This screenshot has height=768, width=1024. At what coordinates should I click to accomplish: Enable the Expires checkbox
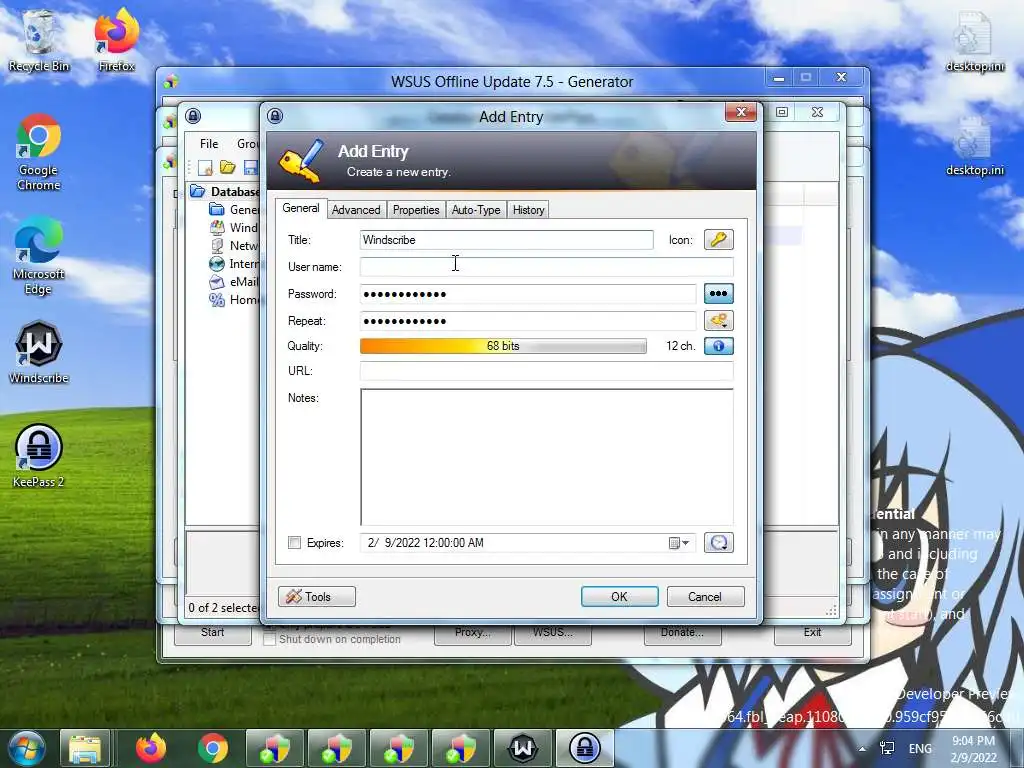pyautogui.click(x=295, y=543)
